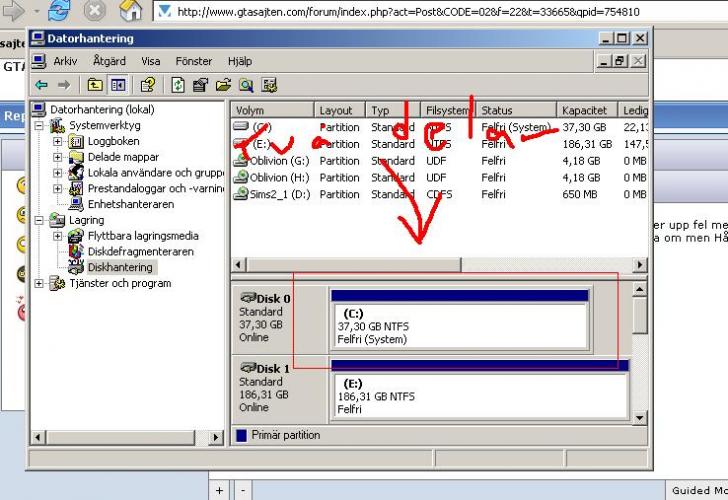Open the Åtgärd menu

[102, 61]
